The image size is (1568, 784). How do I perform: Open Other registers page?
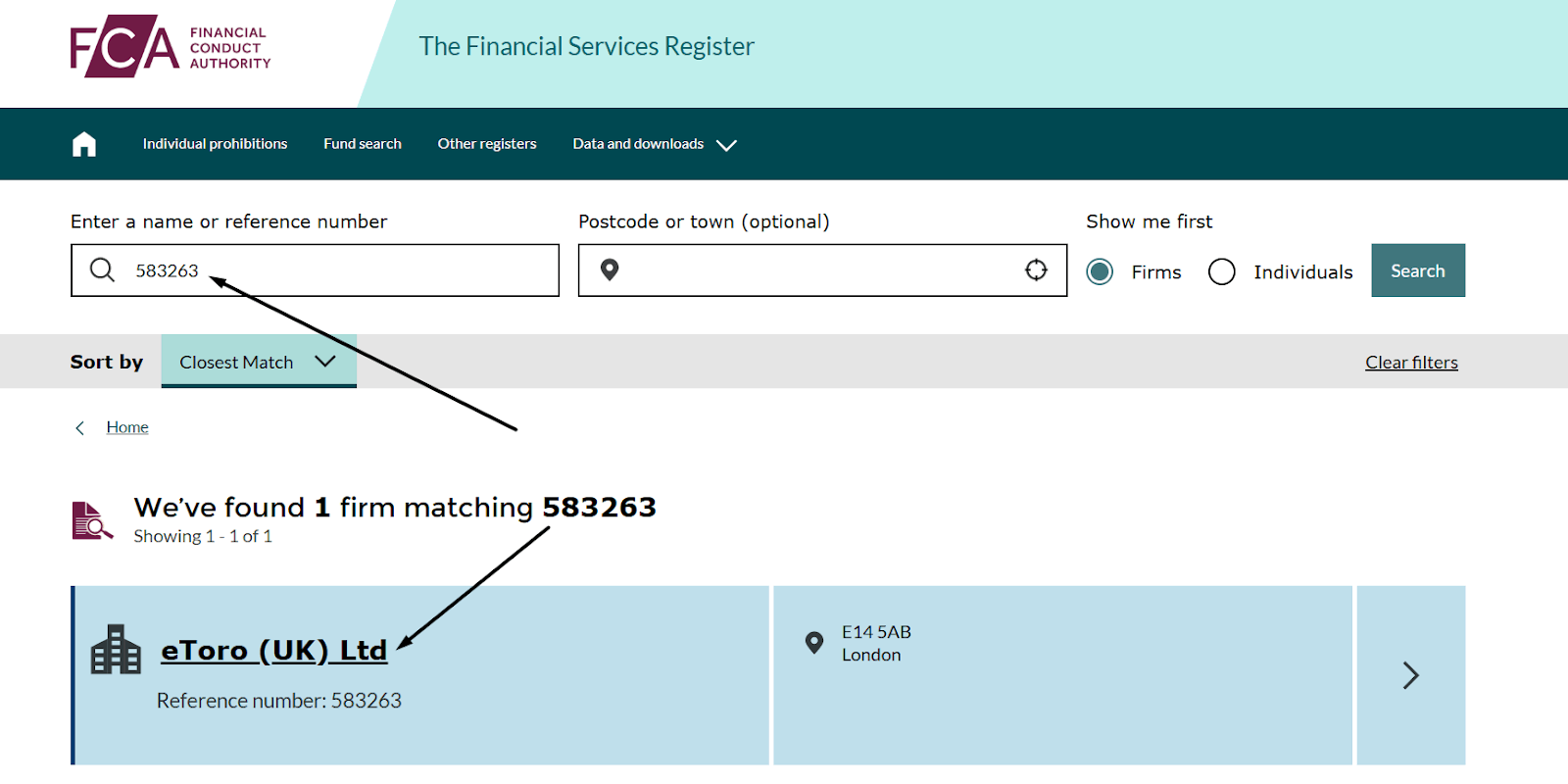point(487,144)
